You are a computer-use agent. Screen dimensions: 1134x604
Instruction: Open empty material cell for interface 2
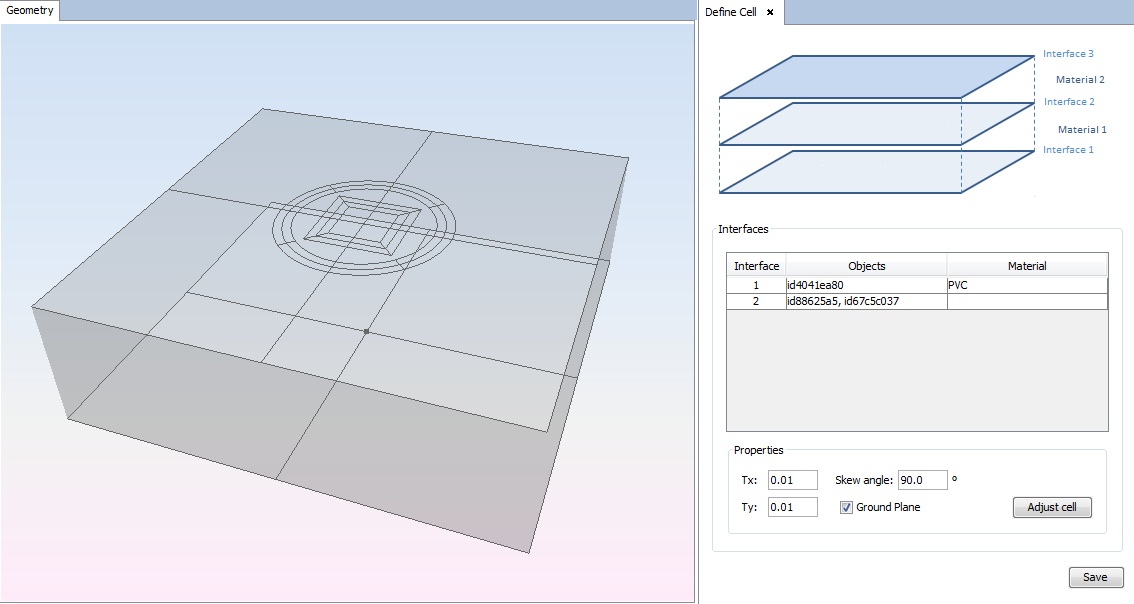1027,301
